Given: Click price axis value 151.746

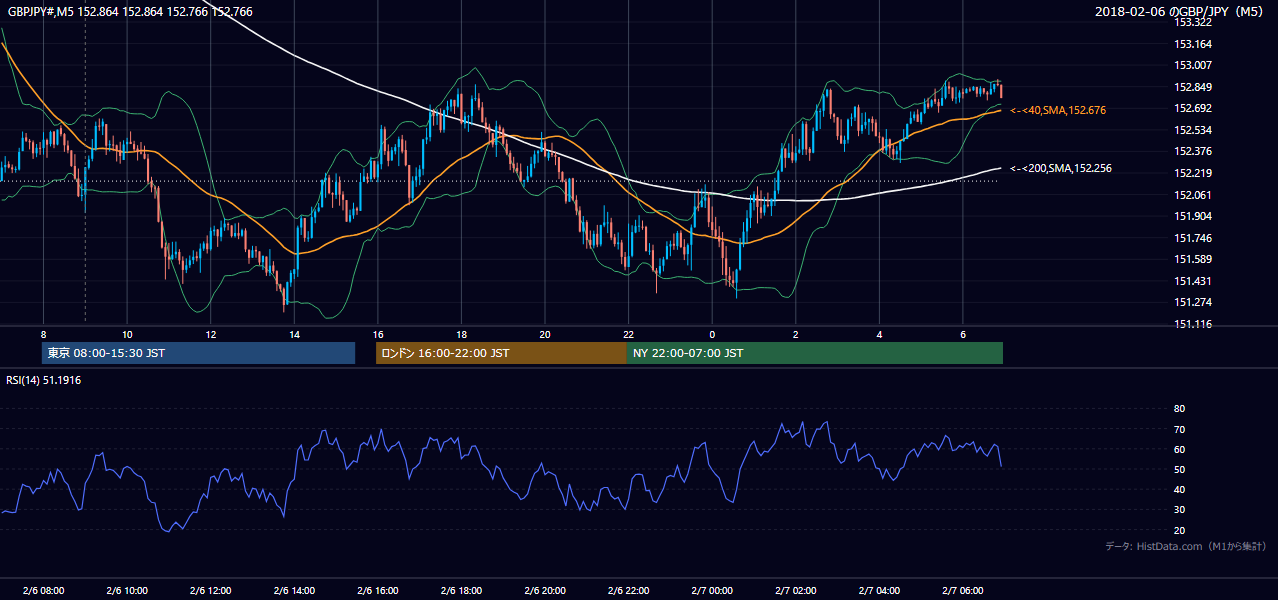Looking at the screenshot, I should [x=1192, y=238].
